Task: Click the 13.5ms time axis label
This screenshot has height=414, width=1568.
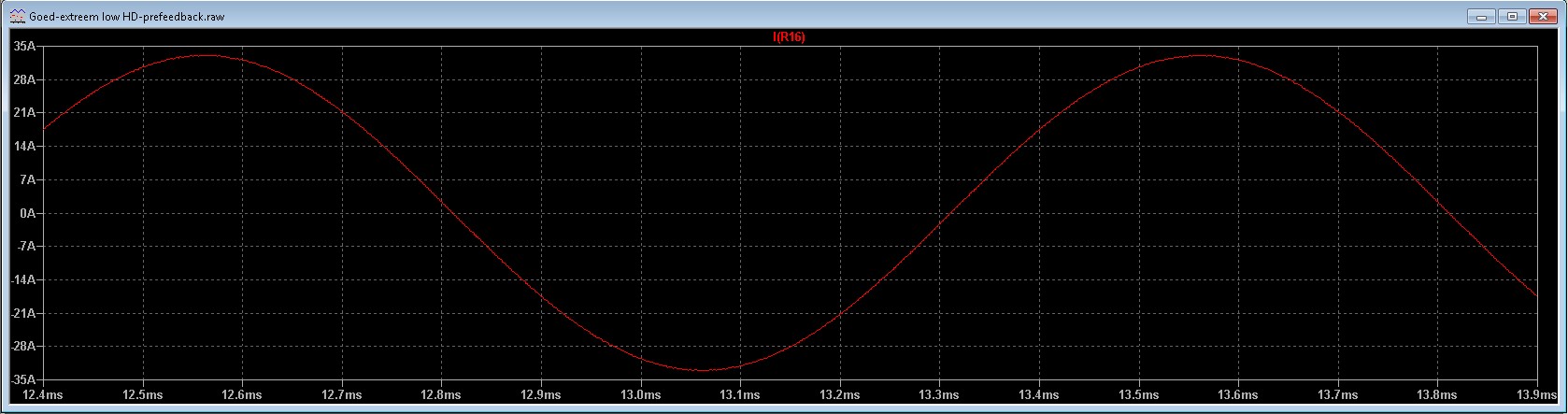Action: click(x=1139, y=395)
